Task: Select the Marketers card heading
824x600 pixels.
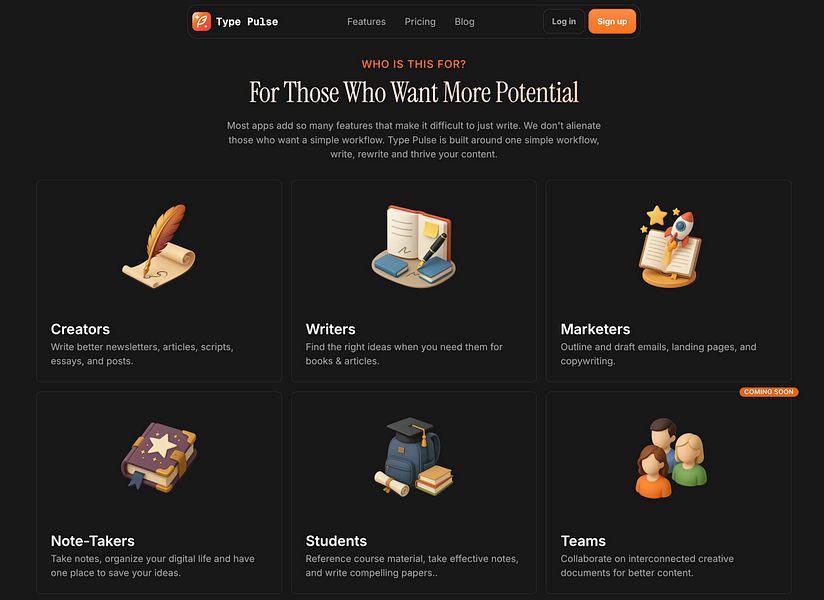Action: [595, 329]
